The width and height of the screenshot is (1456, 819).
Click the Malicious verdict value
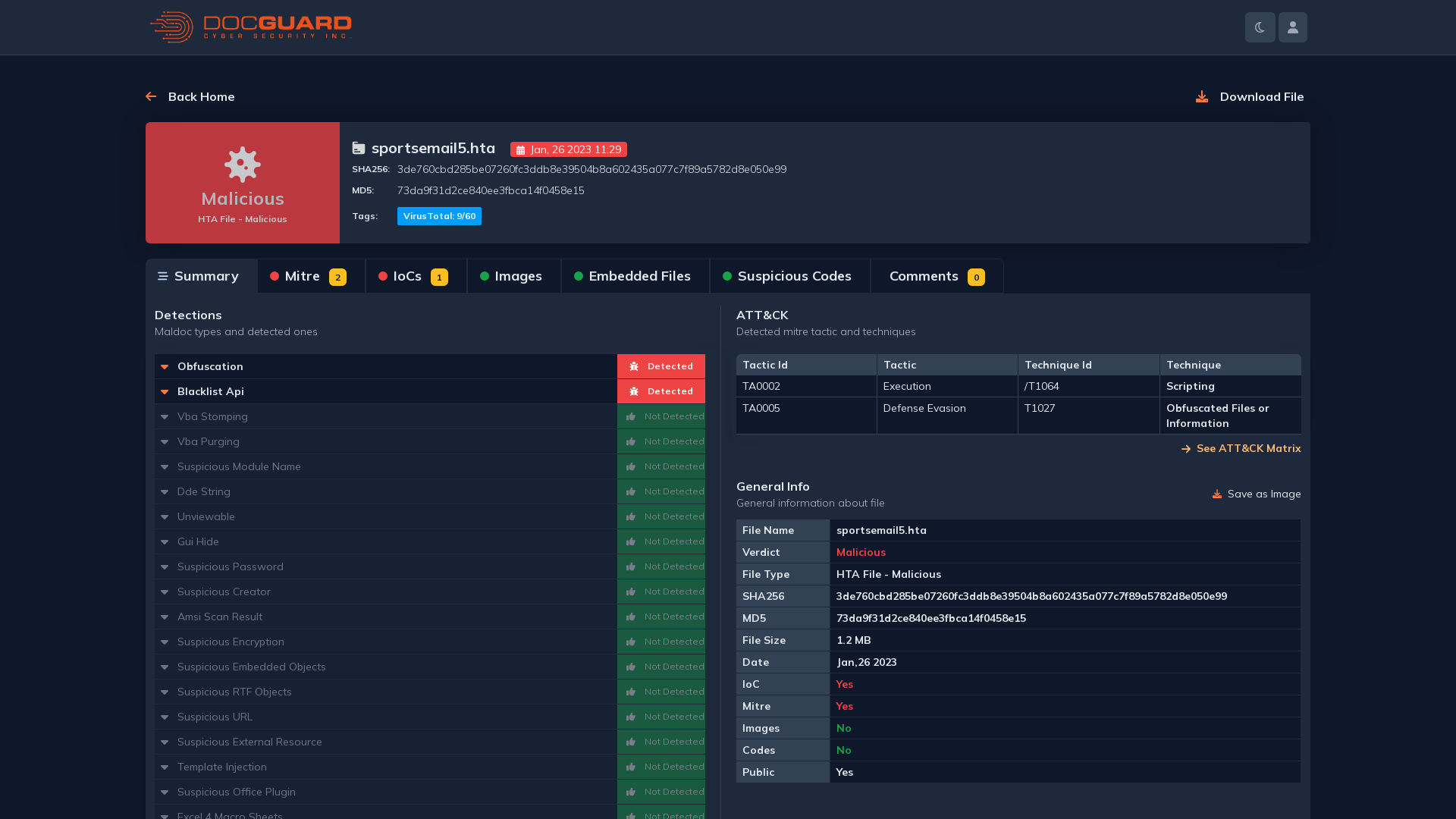click(861, 552)
